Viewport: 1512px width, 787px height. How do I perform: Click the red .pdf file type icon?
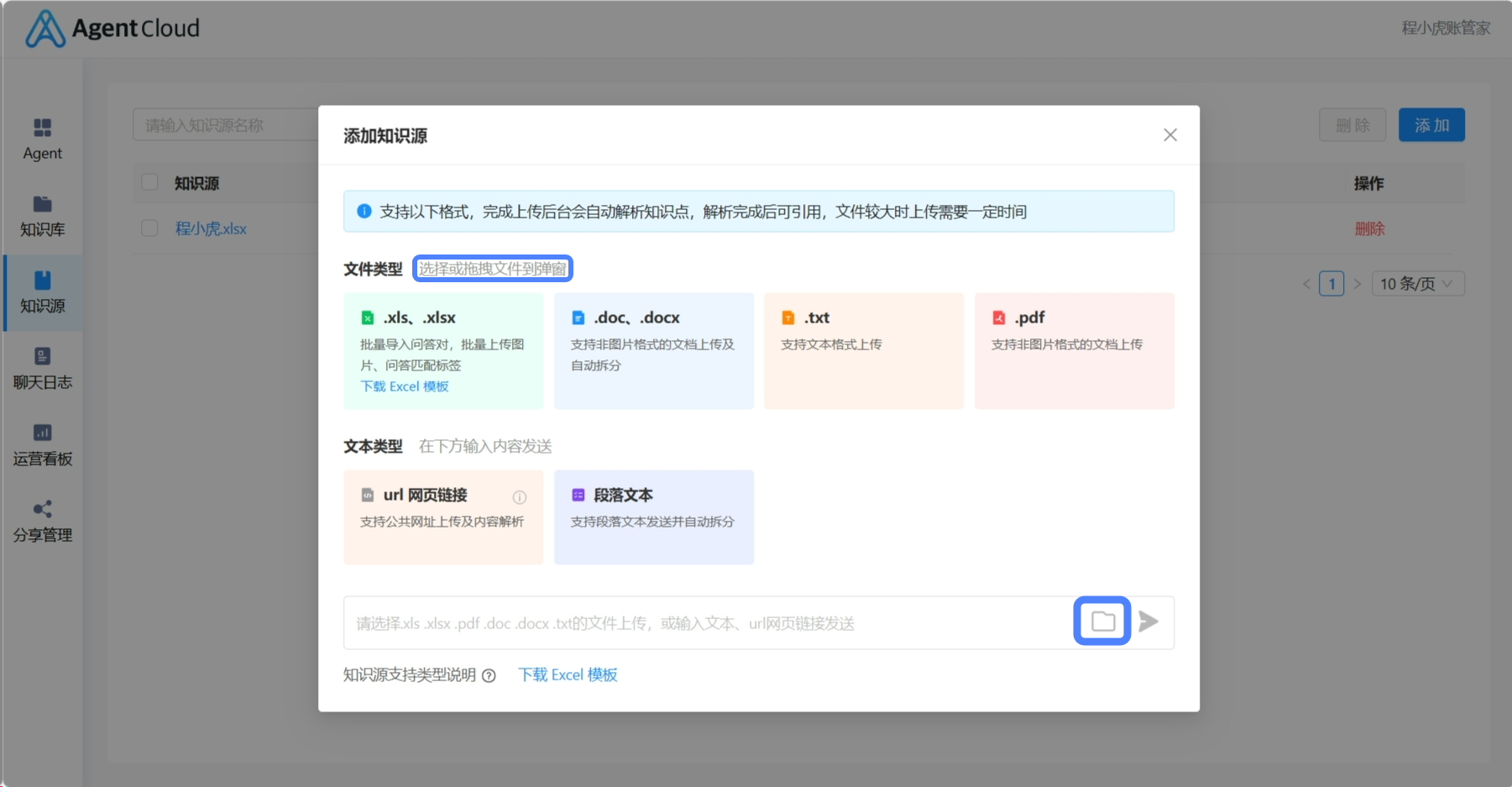point(998,317)
